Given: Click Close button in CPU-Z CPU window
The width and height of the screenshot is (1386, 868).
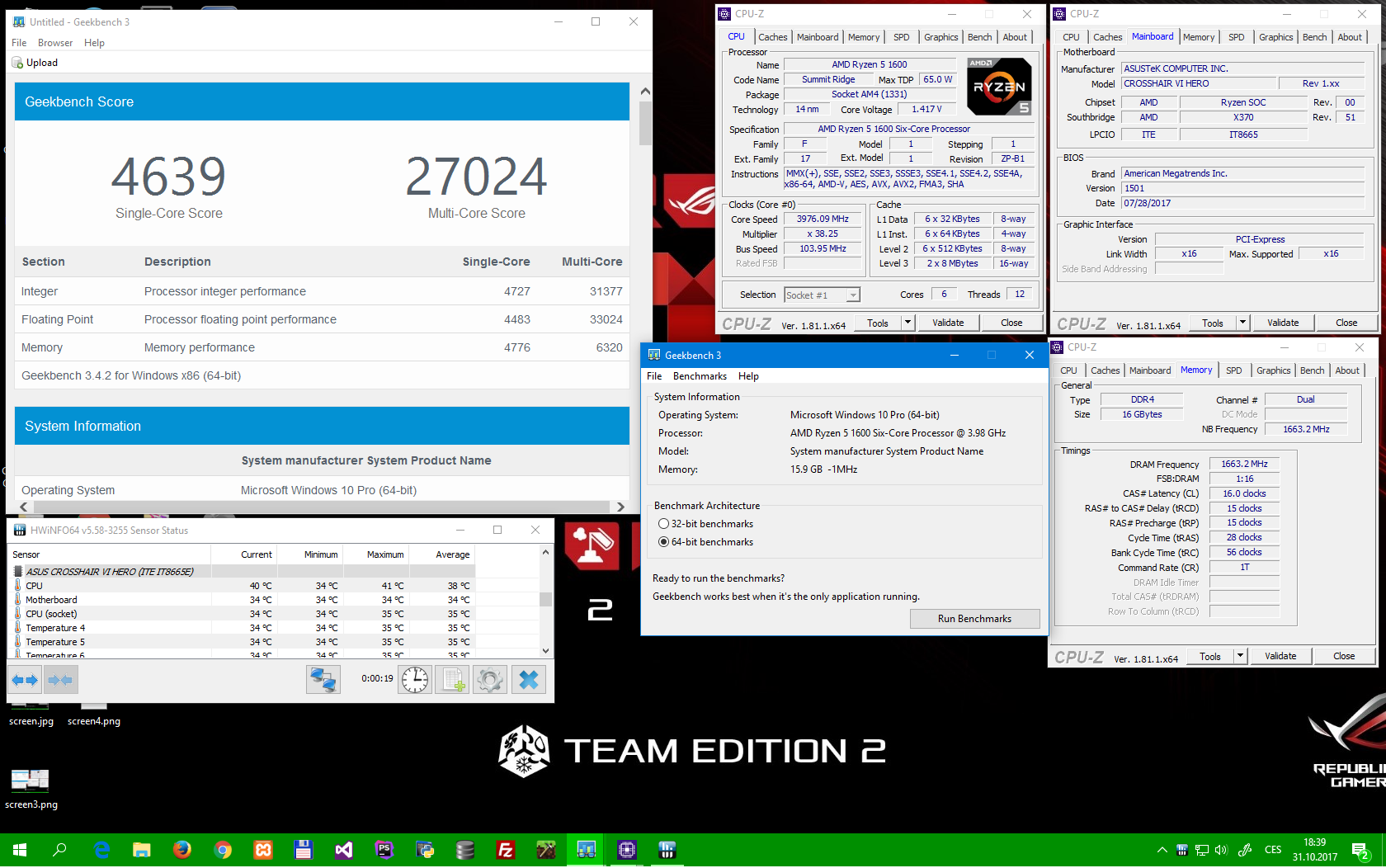Looking at the screenshot, I should [1011, 323].
